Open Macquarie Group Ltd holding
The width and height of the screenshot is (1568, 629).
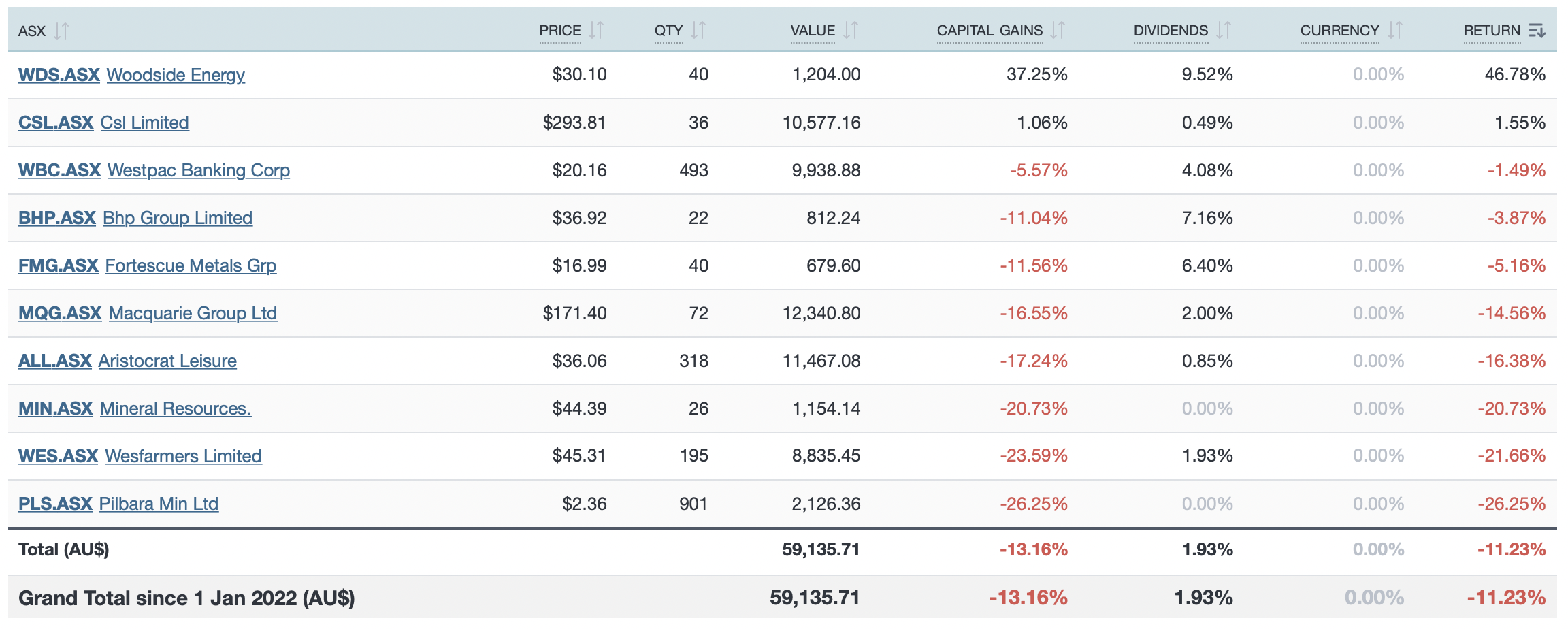point(193,313)
